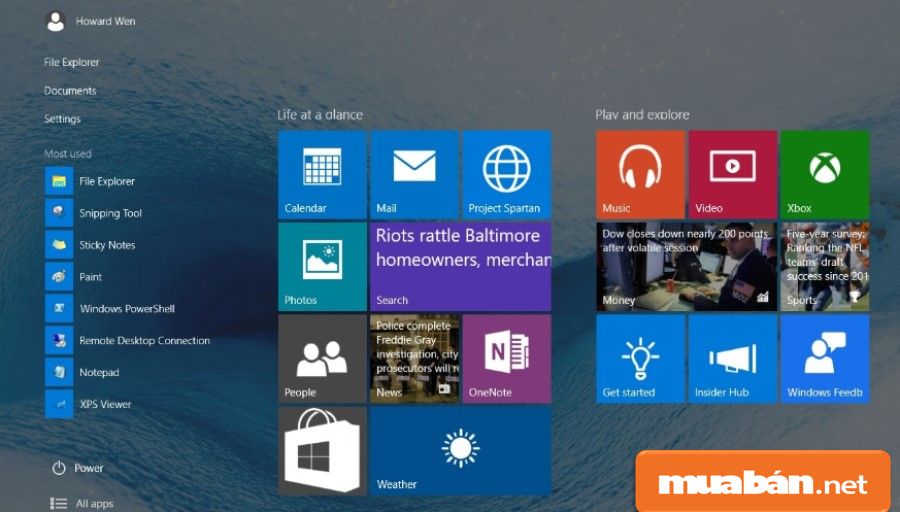Launch the OneNote tile
This screenshot has width=900, height=512.
pyautogui.click(x=507, y=359)
